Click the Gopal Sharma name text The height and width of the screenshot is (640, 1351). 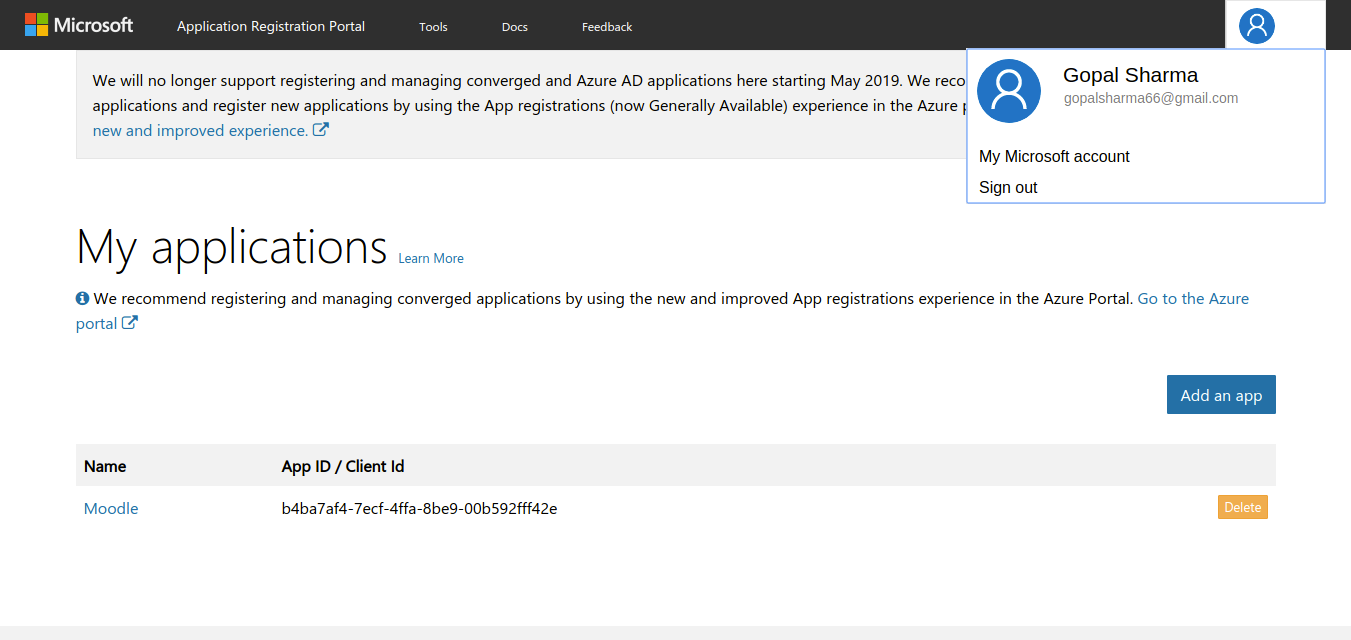tap(1130, 75)
